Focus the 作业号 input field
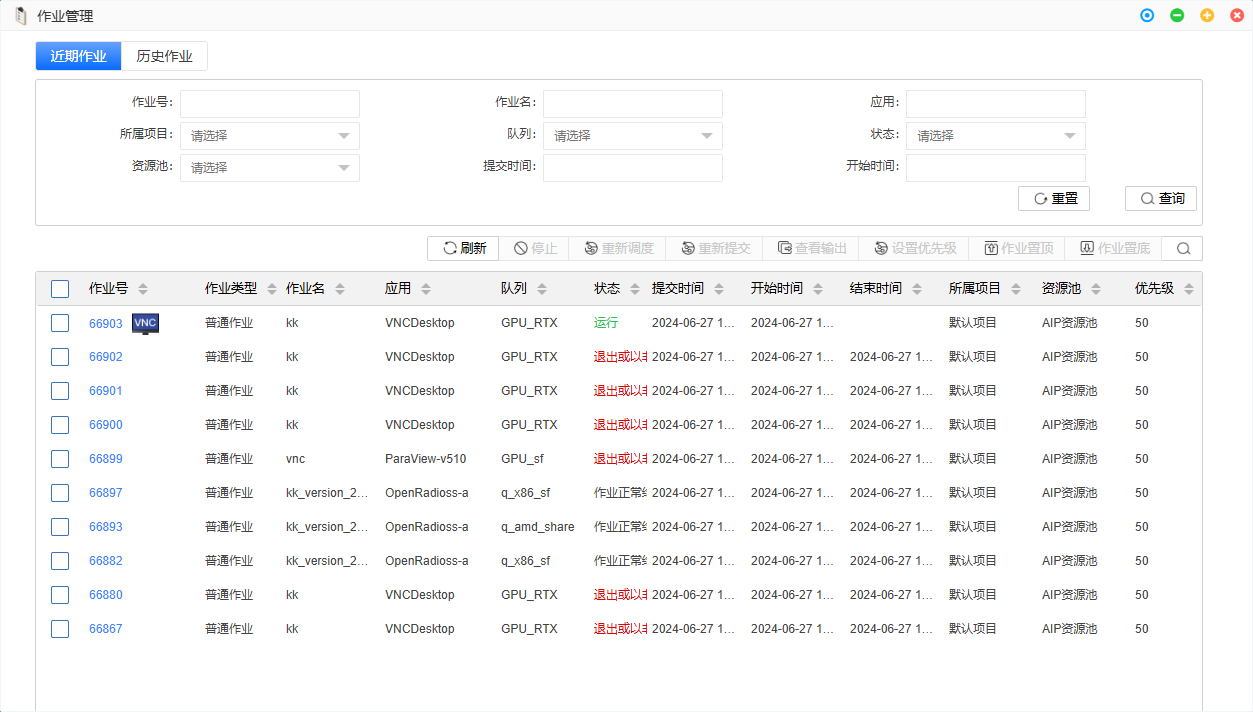This screenshot has height=712, width=1253. (x=270, y=104)
